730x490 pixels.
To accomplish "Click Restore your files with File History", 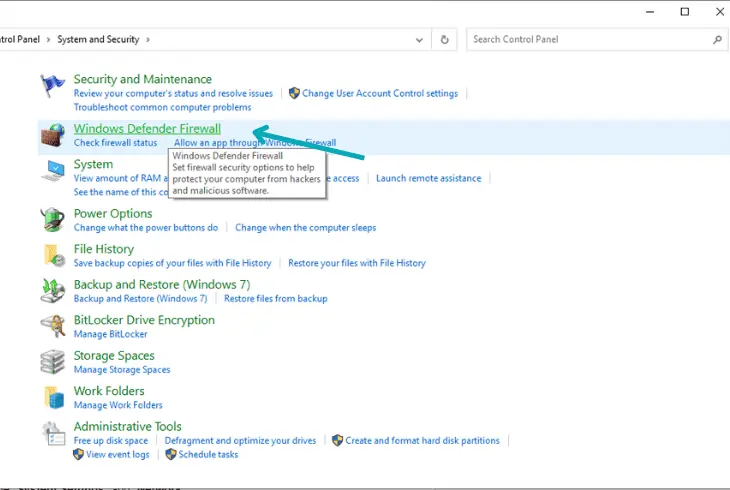I will tap(357, 263).
